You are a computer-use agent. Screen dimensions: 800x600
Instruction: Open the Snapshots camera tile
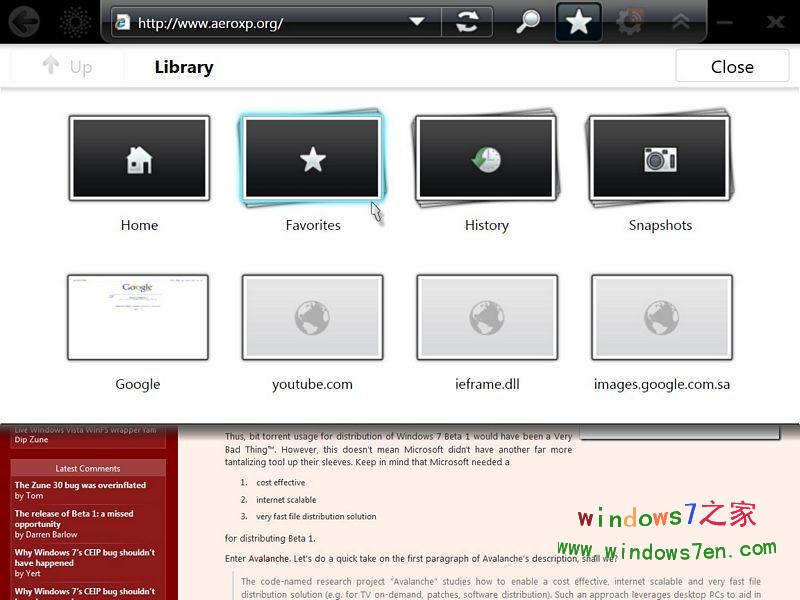coord(661,159)
